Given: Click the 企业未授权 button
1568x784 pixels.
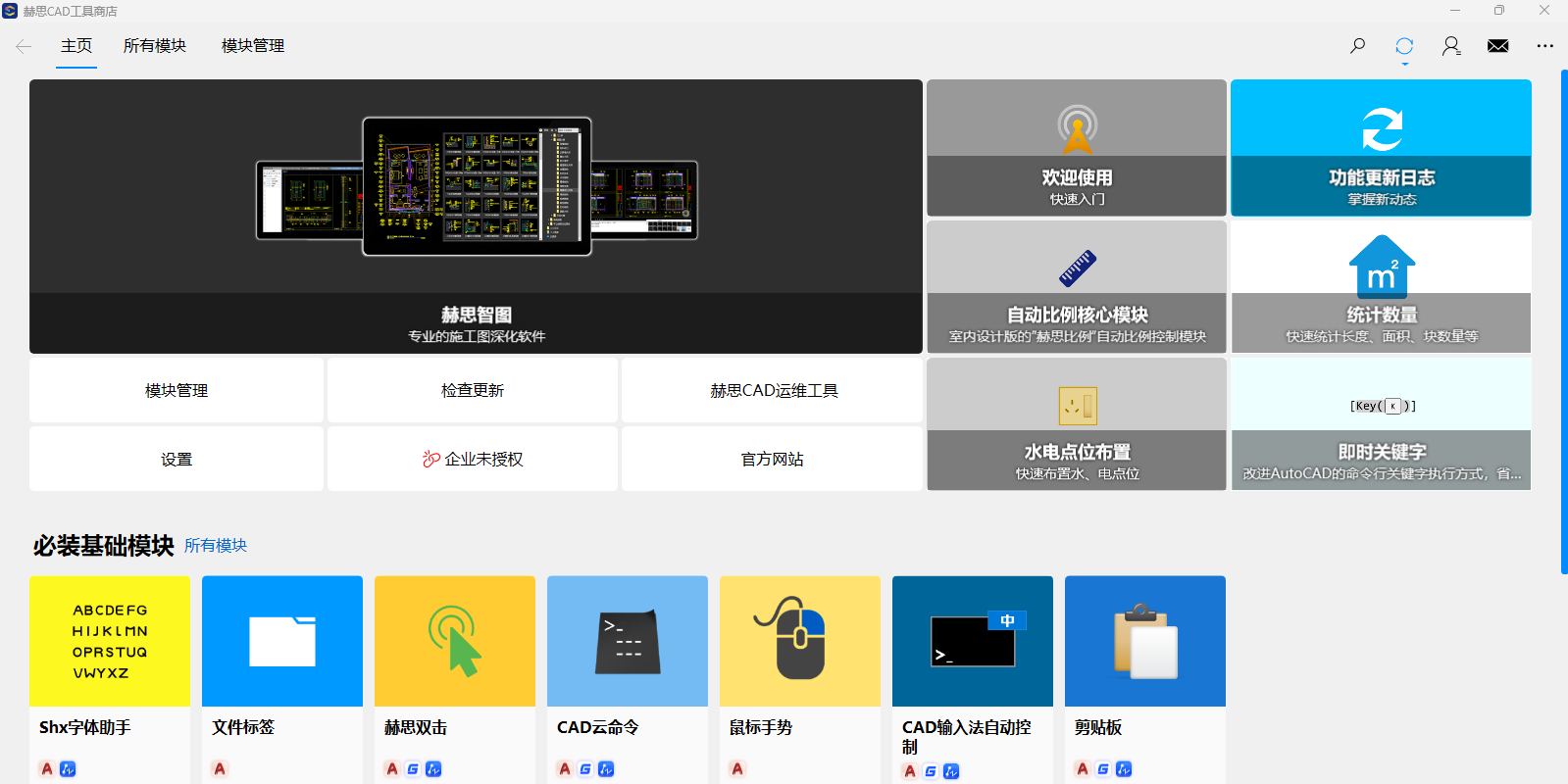Looking at the screenshot, I should (473, 459).
